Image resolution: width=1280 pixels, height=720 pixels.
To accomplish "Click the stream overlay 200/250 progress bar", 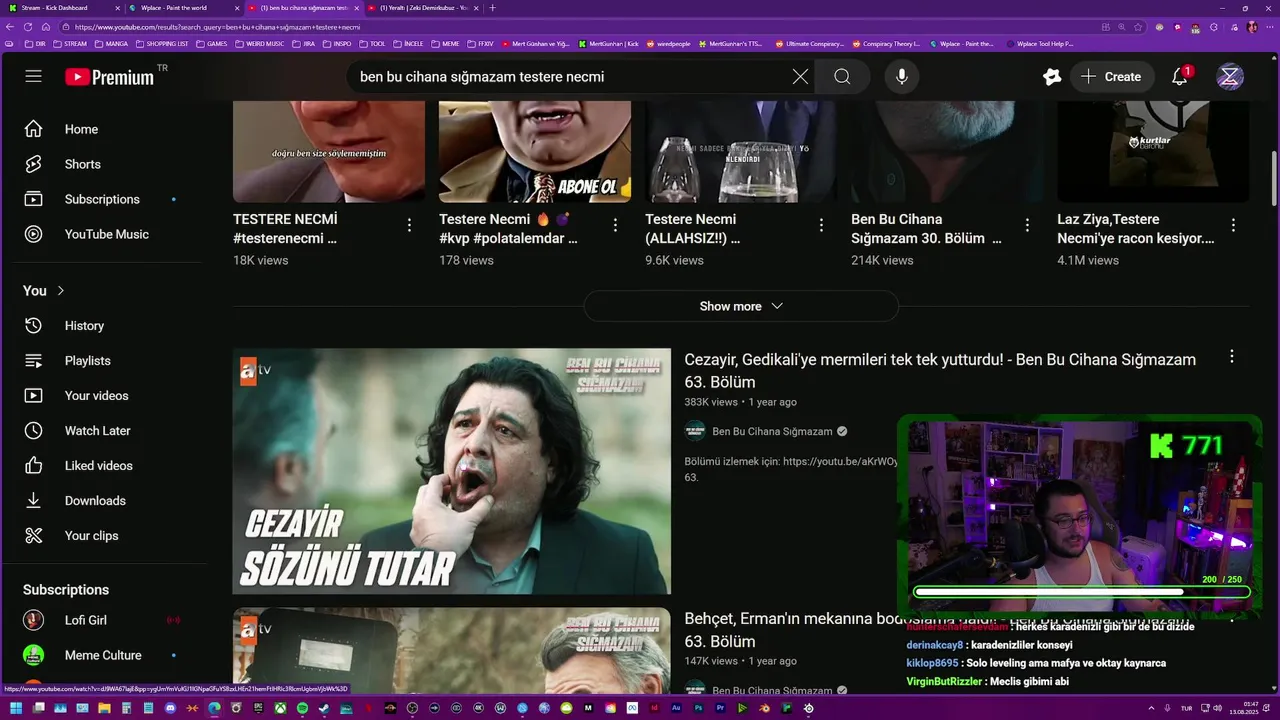I will 1081,592.
